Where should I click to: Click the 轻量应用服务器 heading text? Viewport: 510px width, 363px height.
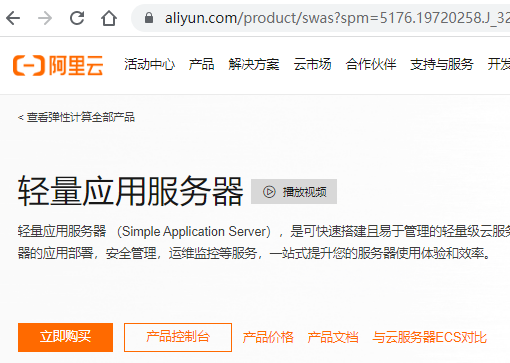130,191
